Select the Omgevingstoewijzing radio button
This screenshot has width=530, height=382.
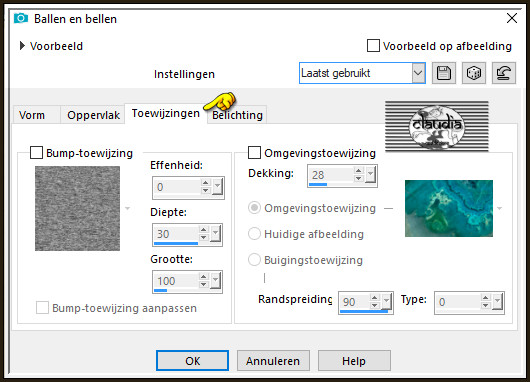(x=254, y=208)
